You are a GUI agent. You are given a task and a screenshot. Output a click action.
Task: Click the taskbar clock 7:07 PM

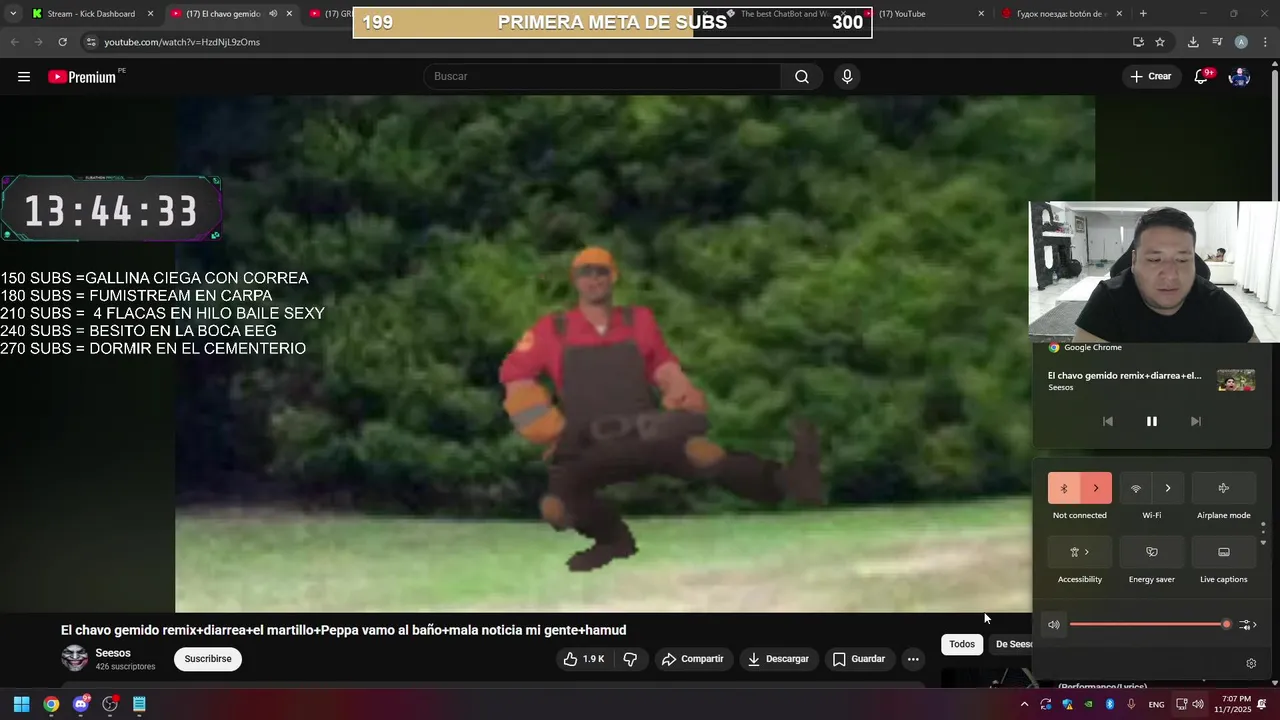(1232, 704)
